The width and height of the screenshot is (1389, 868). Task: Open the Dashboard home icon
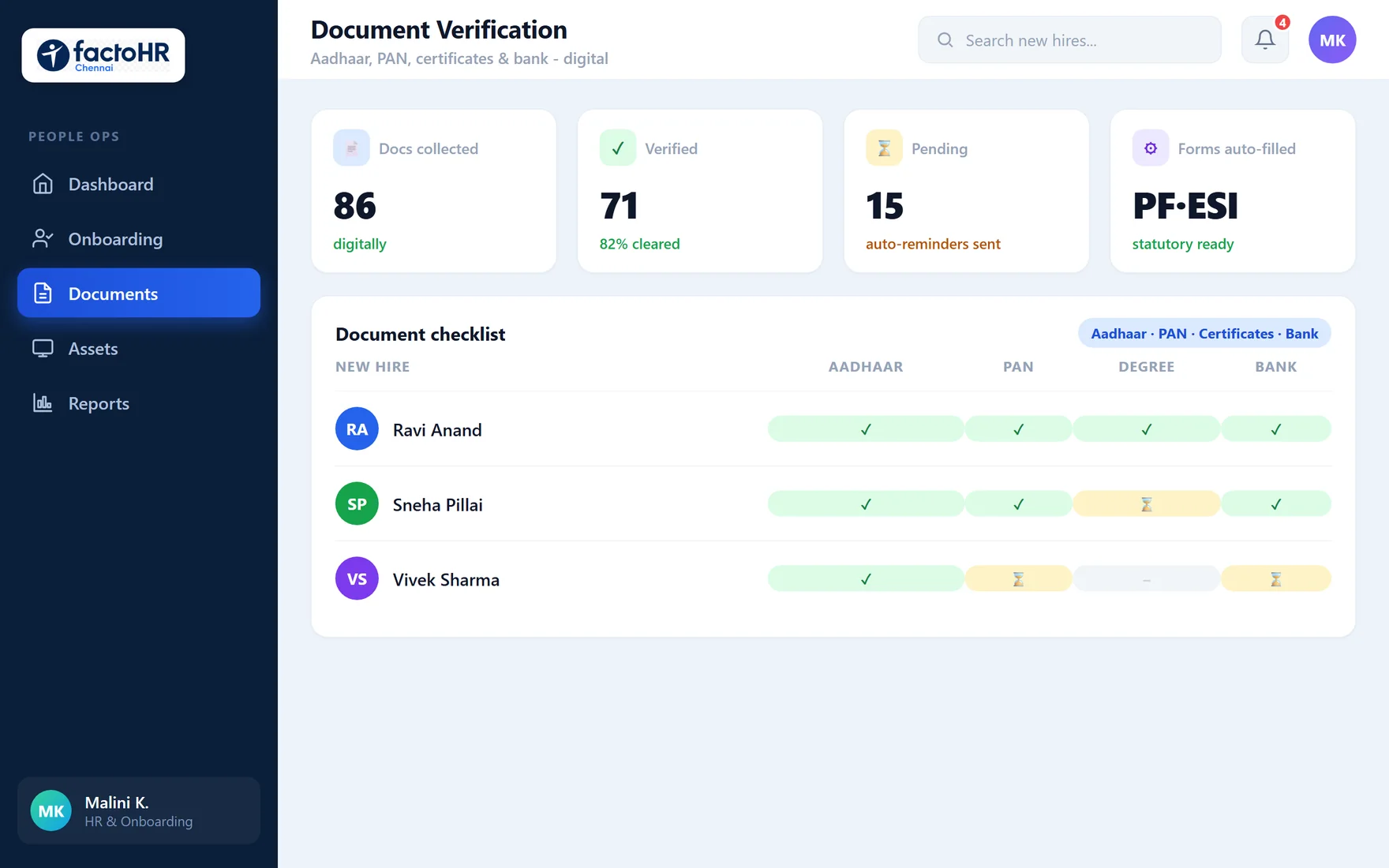coord(43,184)
